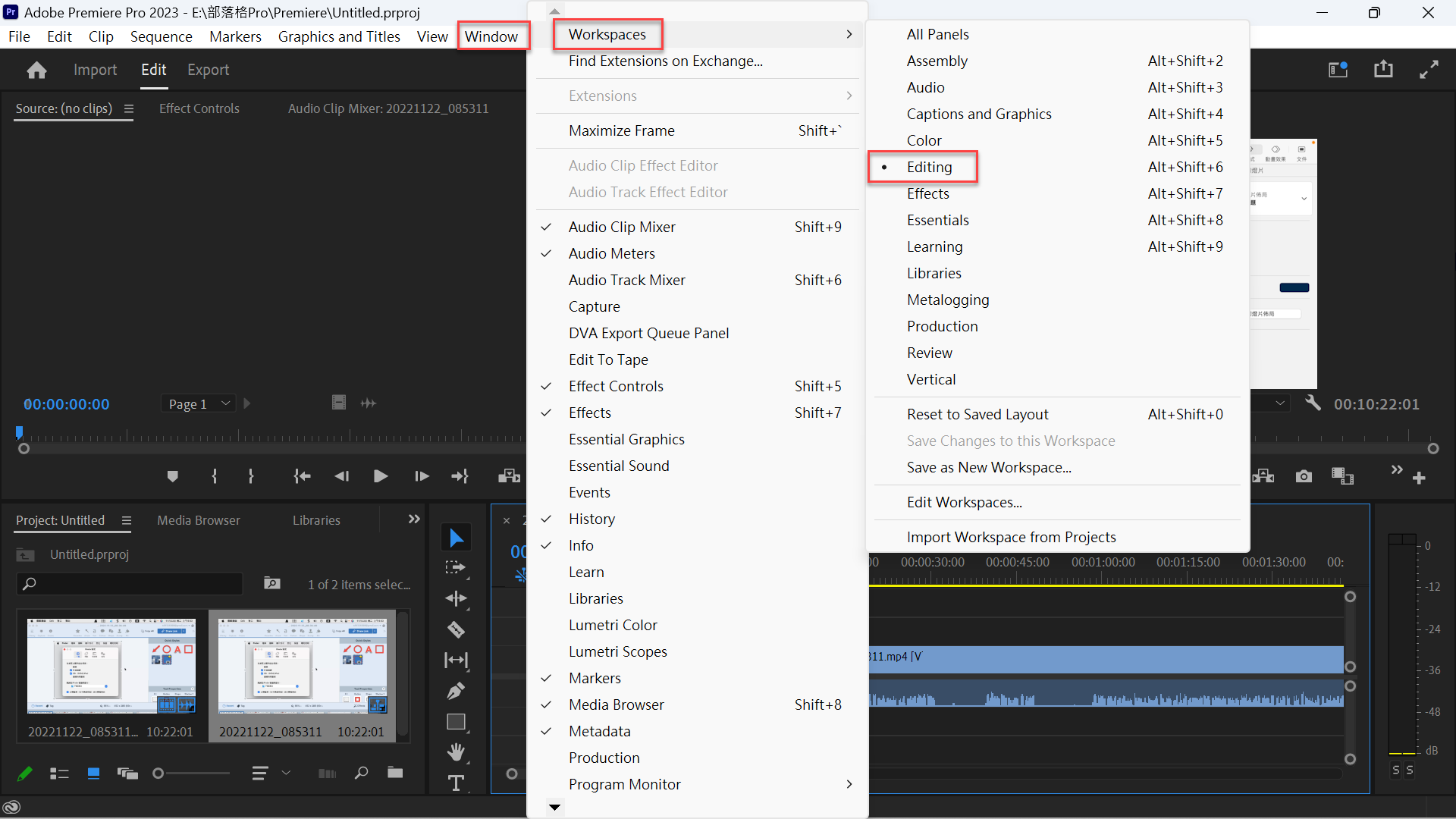Screen dimensions: 1456x819
Task: Open Project panel hamburger menu
Action: coord(127,520)
